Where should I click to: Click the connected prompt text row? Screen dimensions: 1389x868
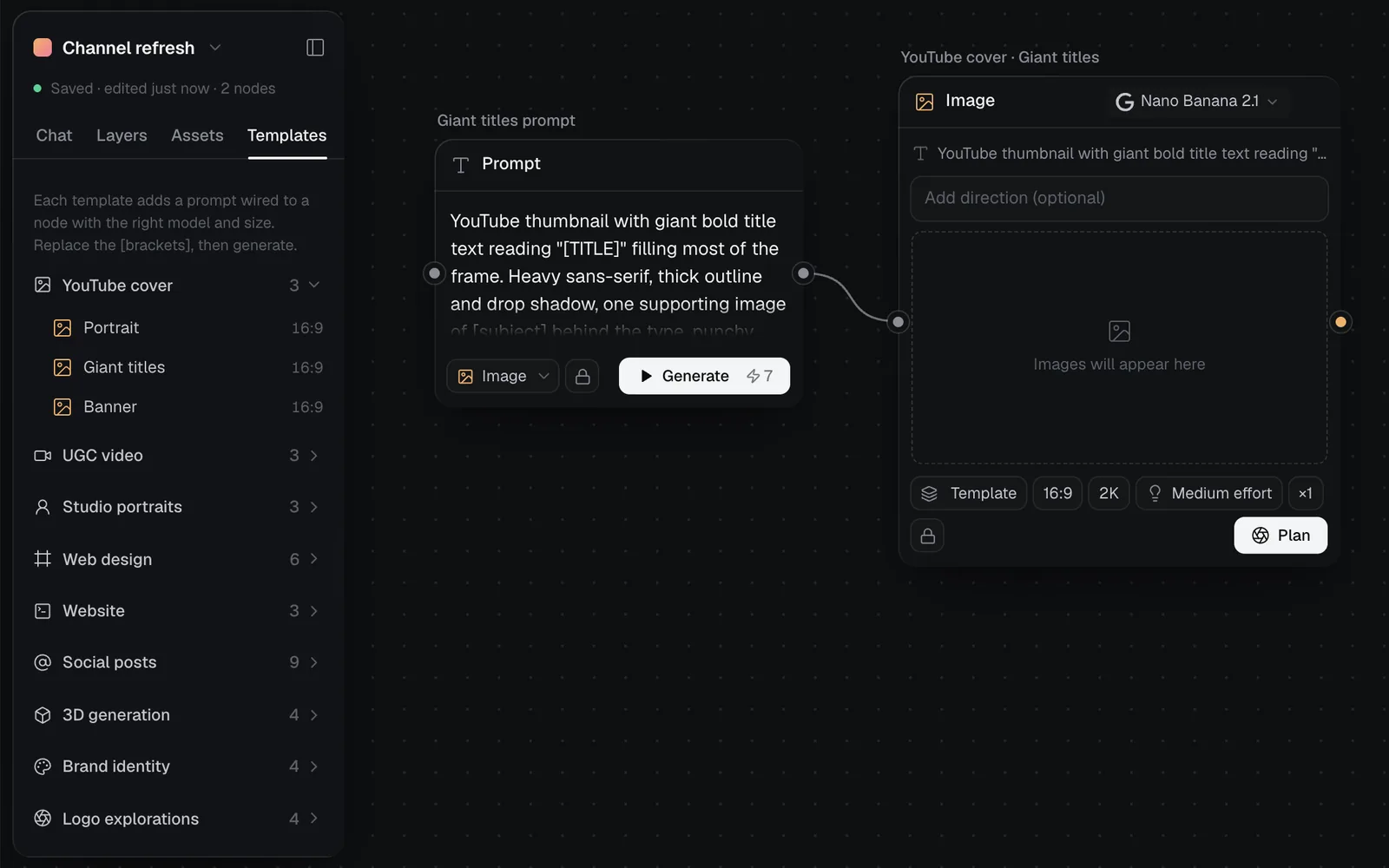point(1120,154)
